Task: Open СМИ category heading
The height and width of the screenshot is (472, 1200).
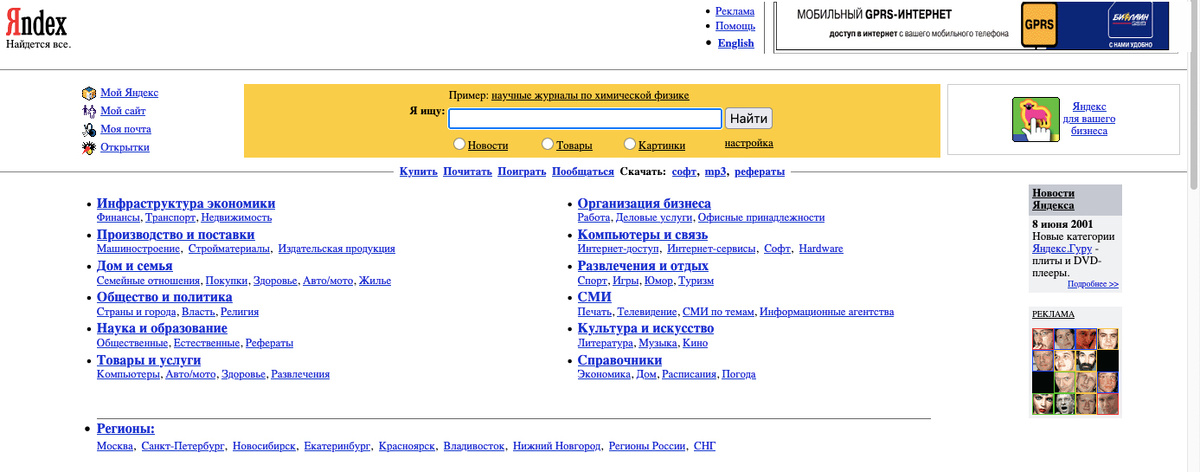Action: [594, 296]
